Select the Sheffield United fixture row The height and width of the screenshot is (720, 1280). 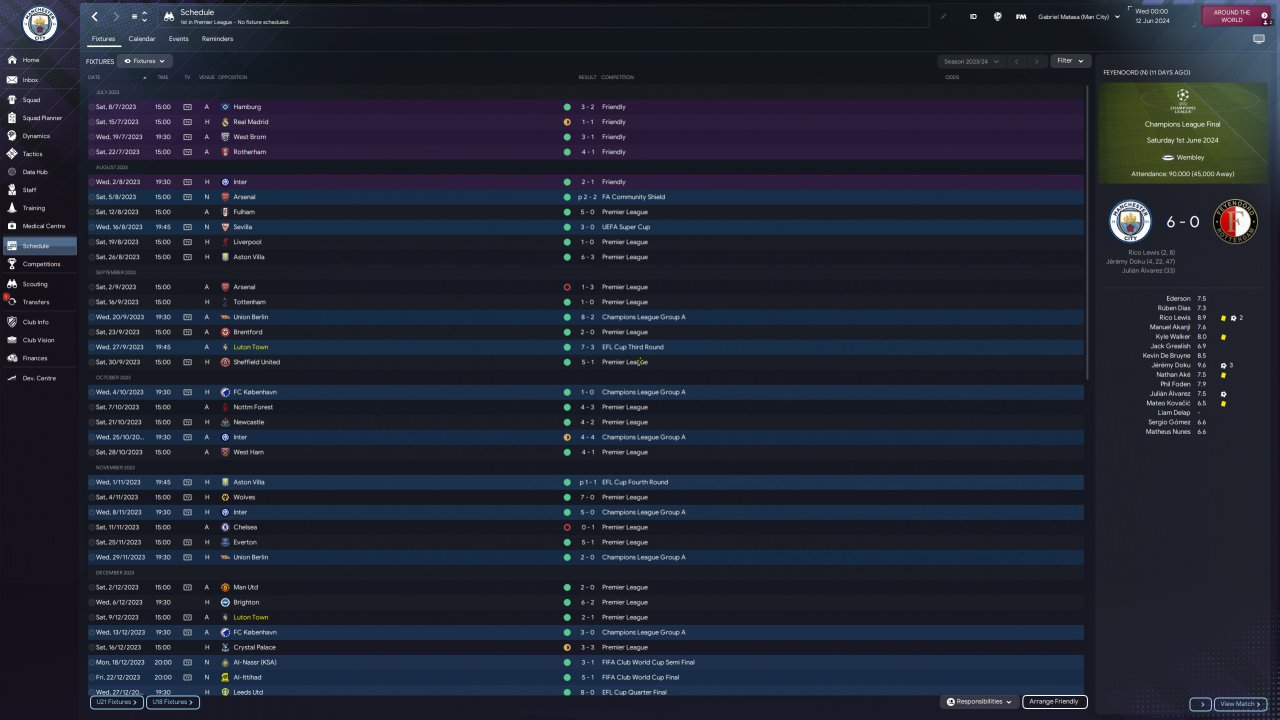[x=585, y=362]
